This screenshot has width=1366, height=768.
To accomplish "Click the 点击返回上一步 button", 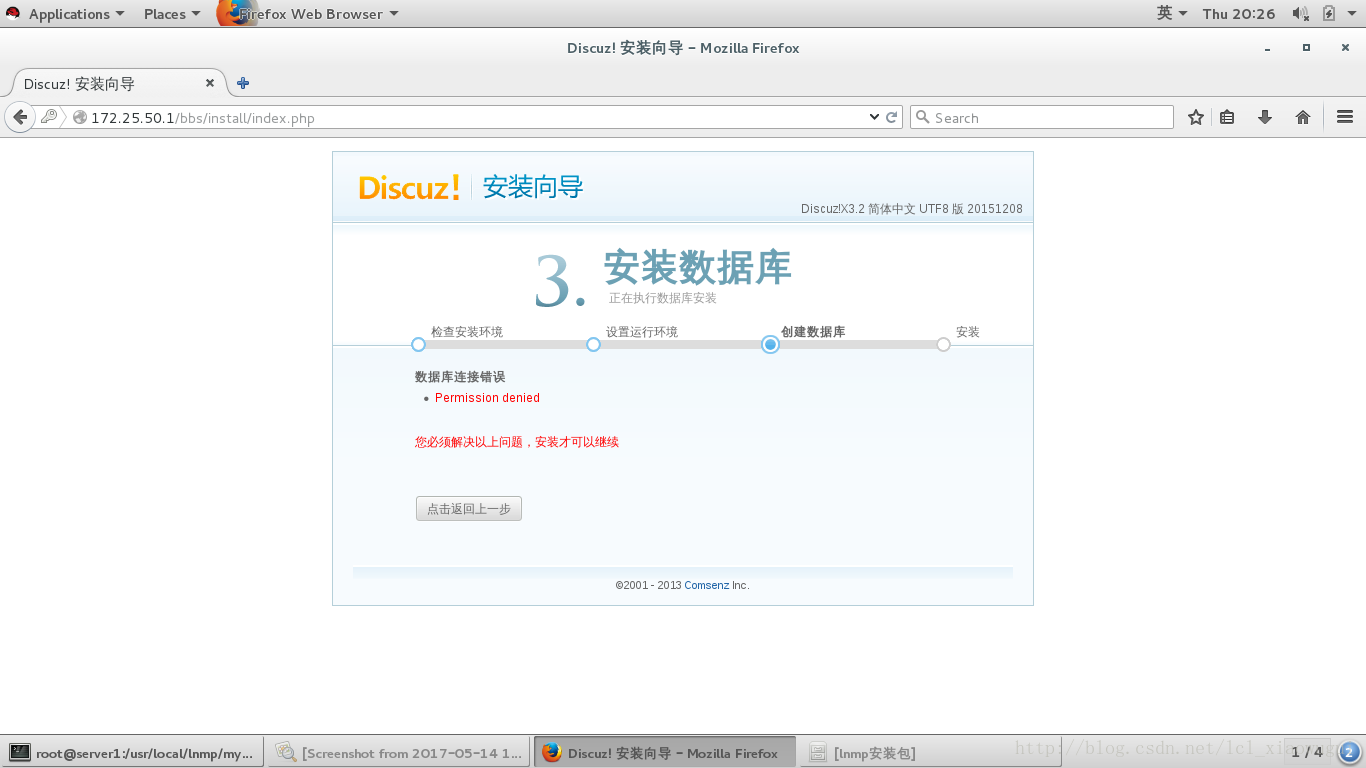I will click(x=469, y=508).
